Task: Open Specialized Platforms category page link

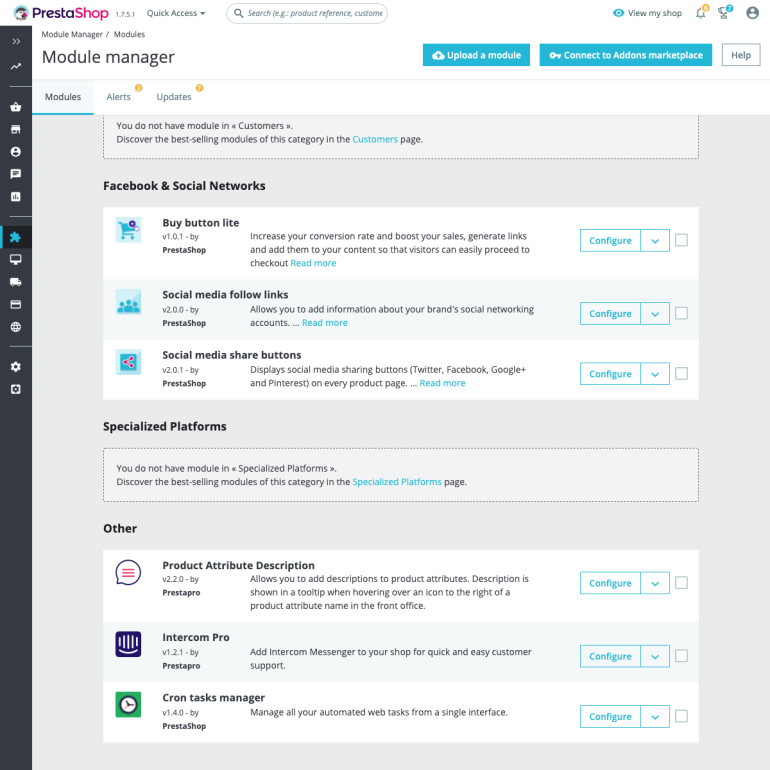Action: coord(397,482)
